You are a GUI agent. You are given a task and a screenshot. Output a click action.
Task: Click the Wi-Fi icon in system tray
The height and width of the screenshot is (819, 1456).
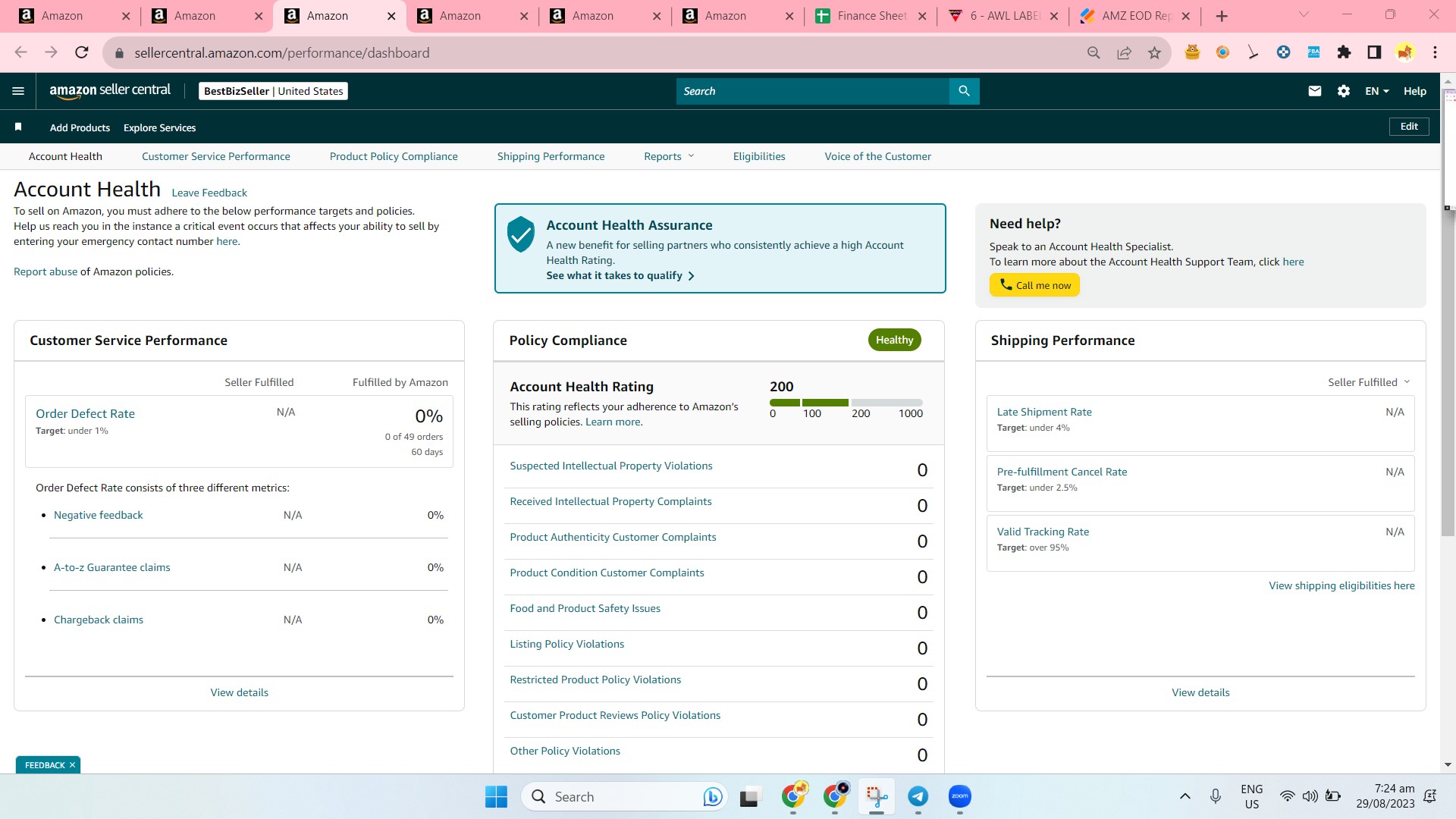(x=1287, y=796)
